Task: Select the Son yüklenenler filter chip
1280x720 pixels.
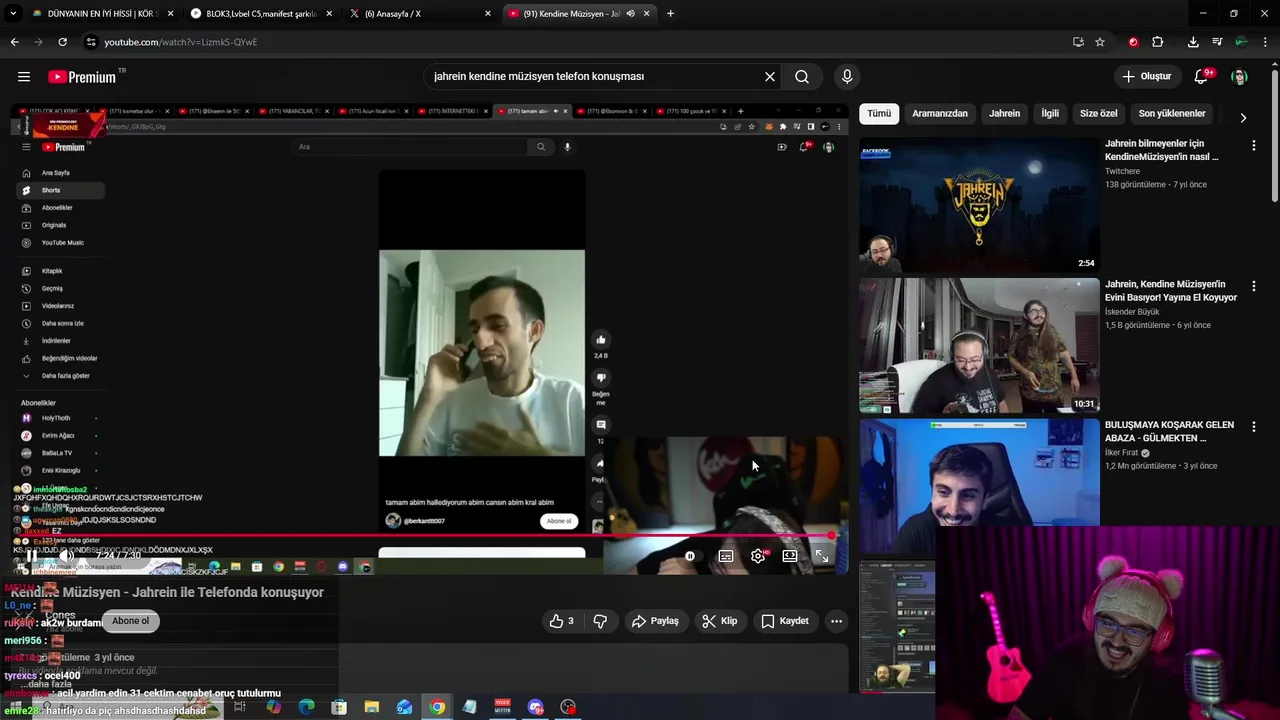Action: click(x=1172, y=113)
